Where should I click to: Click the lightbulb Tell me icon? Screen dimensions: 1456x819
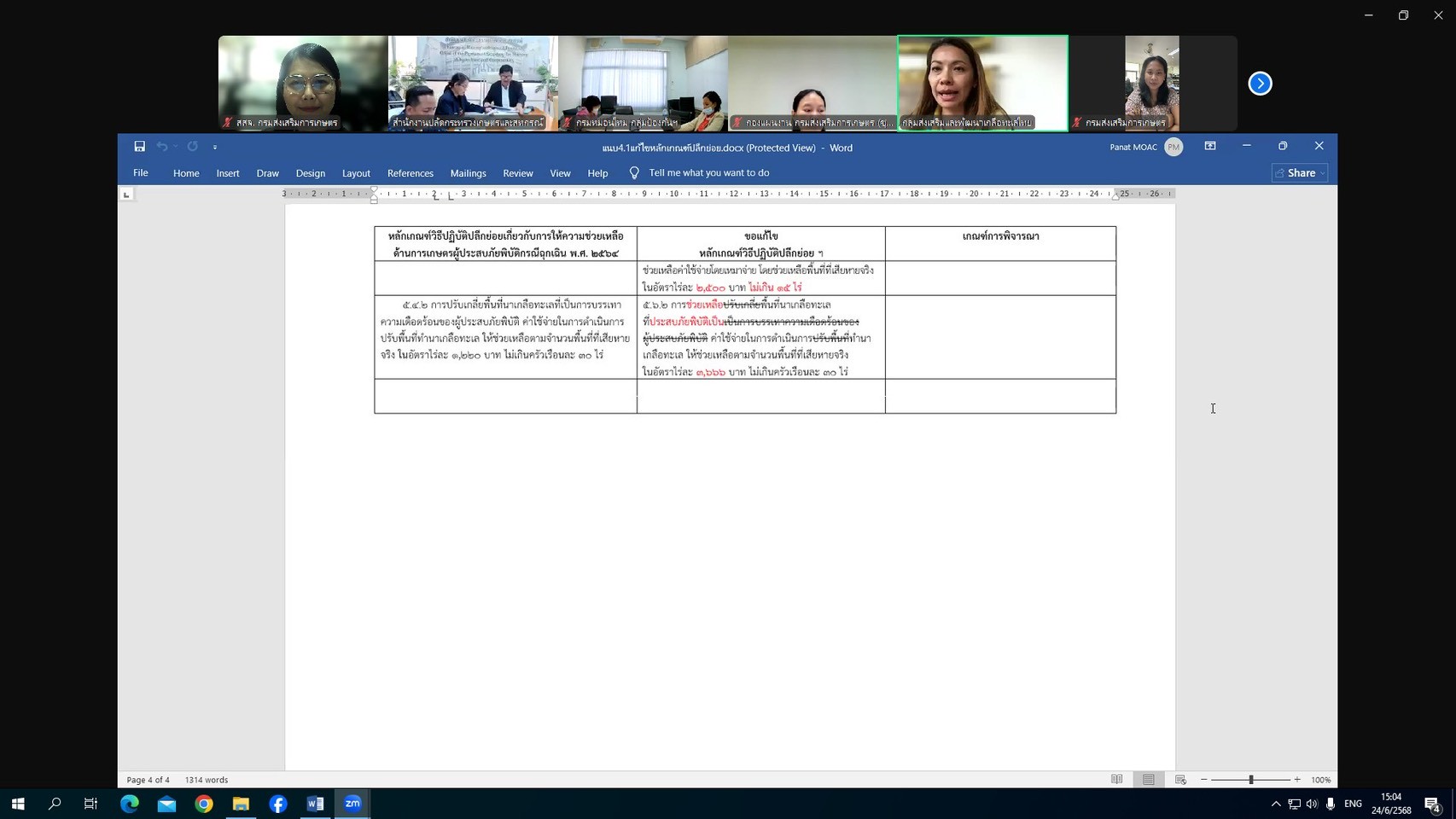[634, 173]
